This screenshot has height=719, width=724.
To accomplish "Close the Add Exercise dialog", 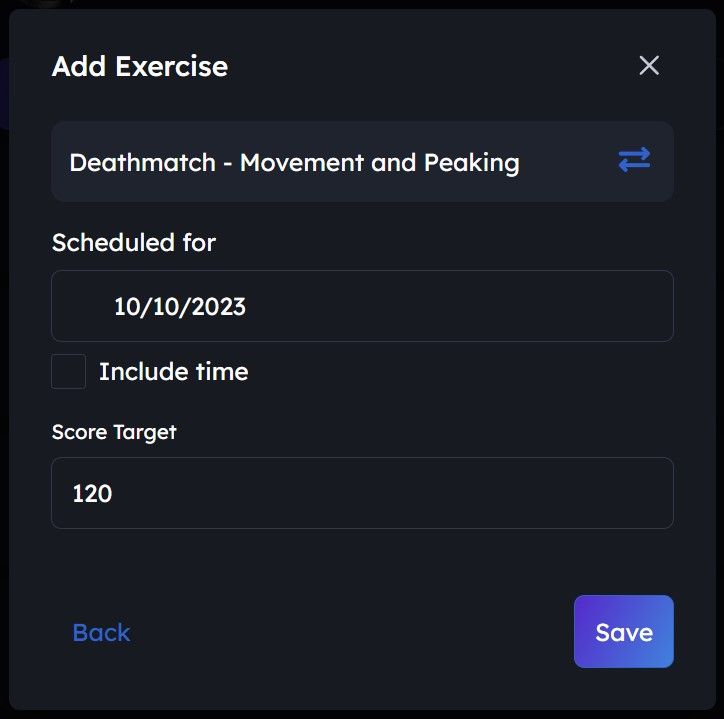I will tap(649, 66).
